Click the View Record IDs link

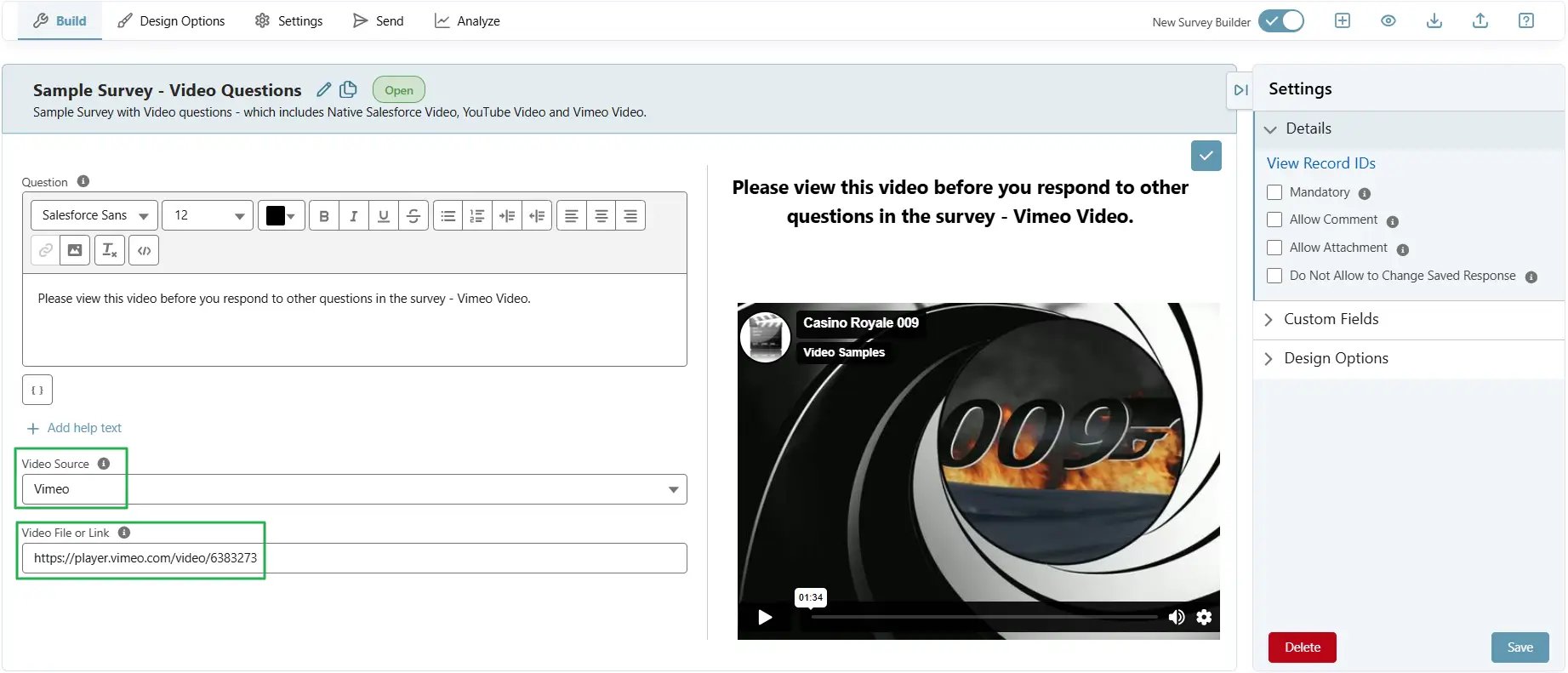pyautogui.click(x=1320, y=163)
